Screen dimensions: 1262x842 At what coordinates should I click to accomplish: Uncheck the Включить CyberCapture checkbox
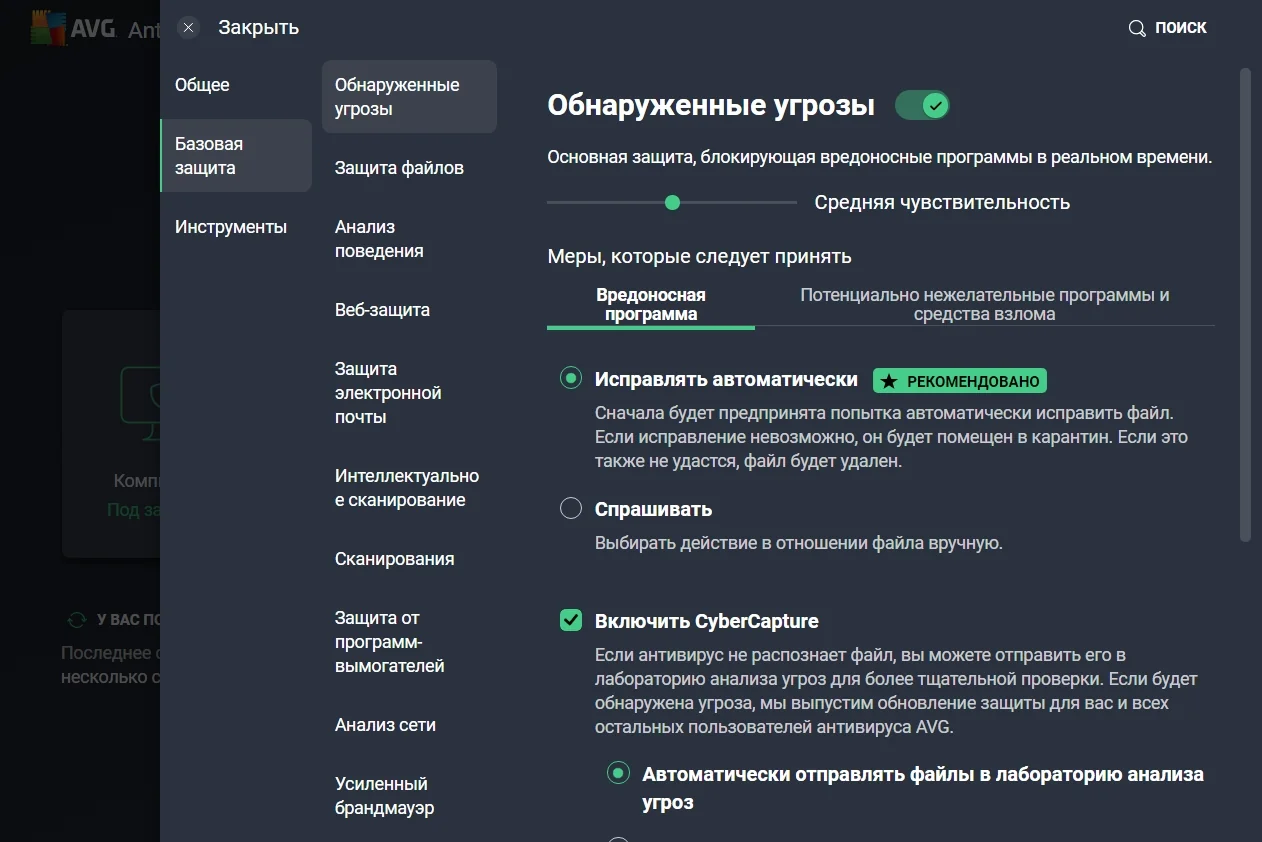[x=571, y=621]
